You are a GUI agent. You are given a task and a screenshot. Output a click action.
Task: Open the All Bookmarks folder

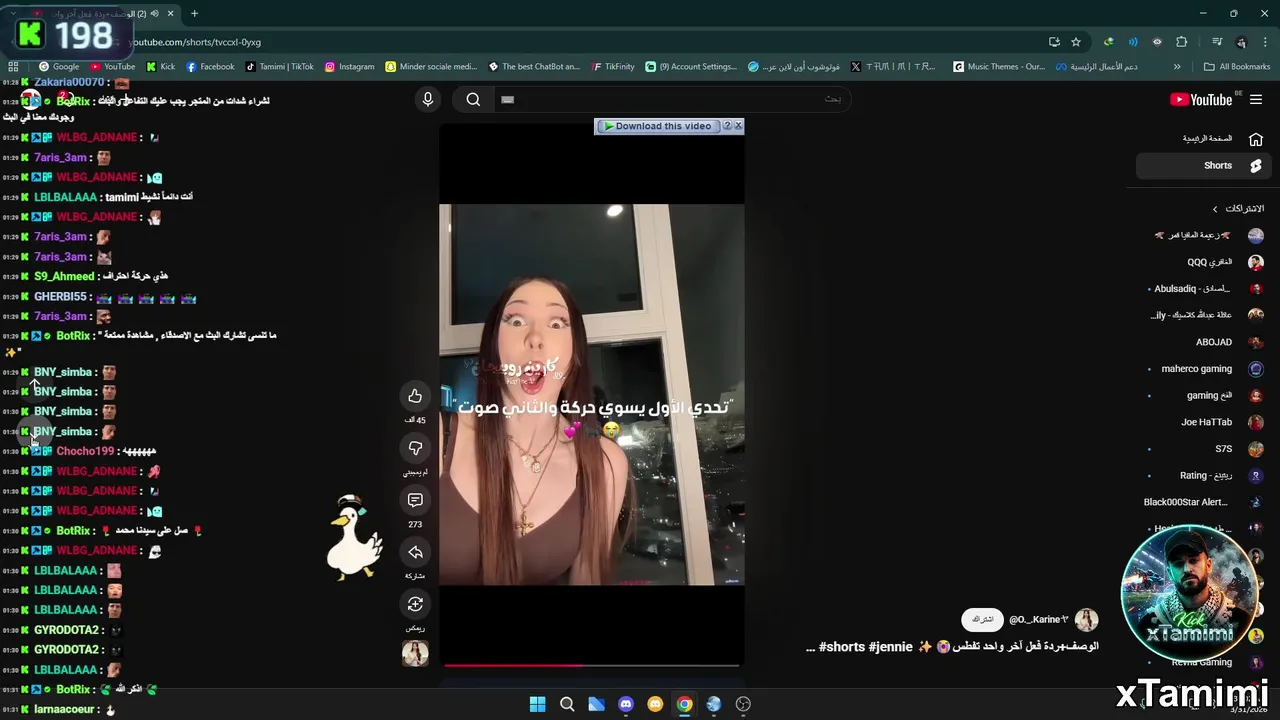coord(1237,67)
